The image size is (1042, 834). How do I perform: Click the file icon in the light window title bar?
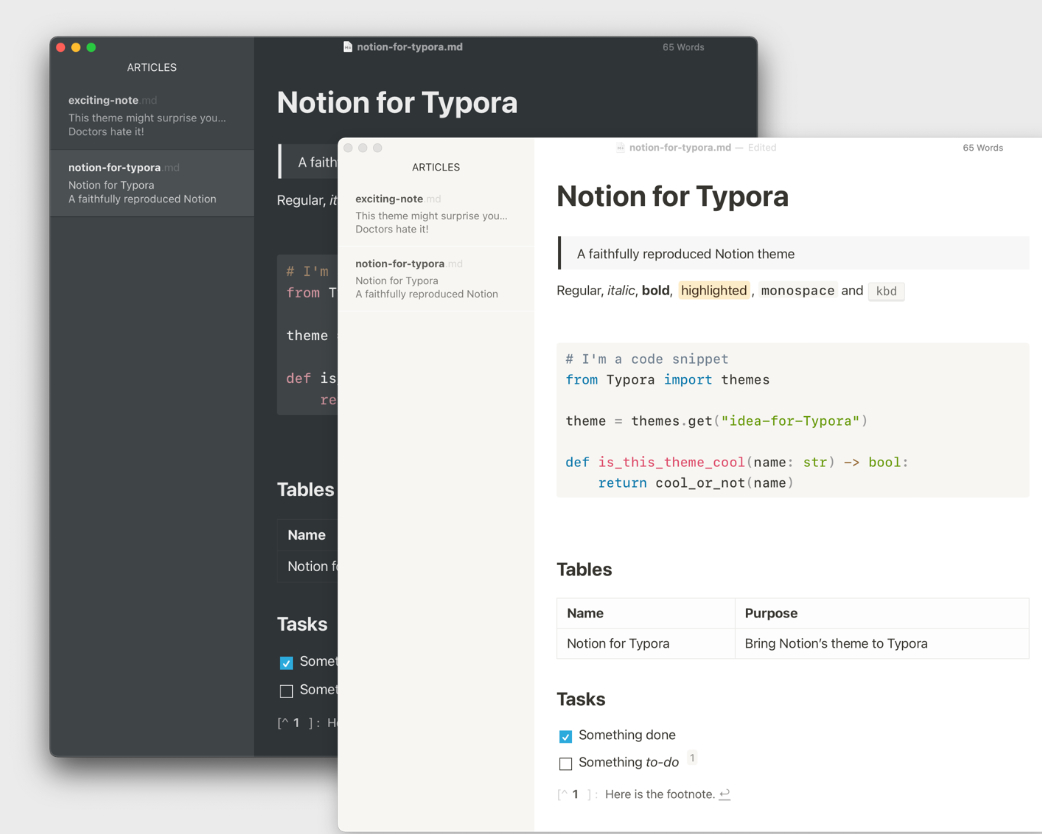(x=620, y=148)
